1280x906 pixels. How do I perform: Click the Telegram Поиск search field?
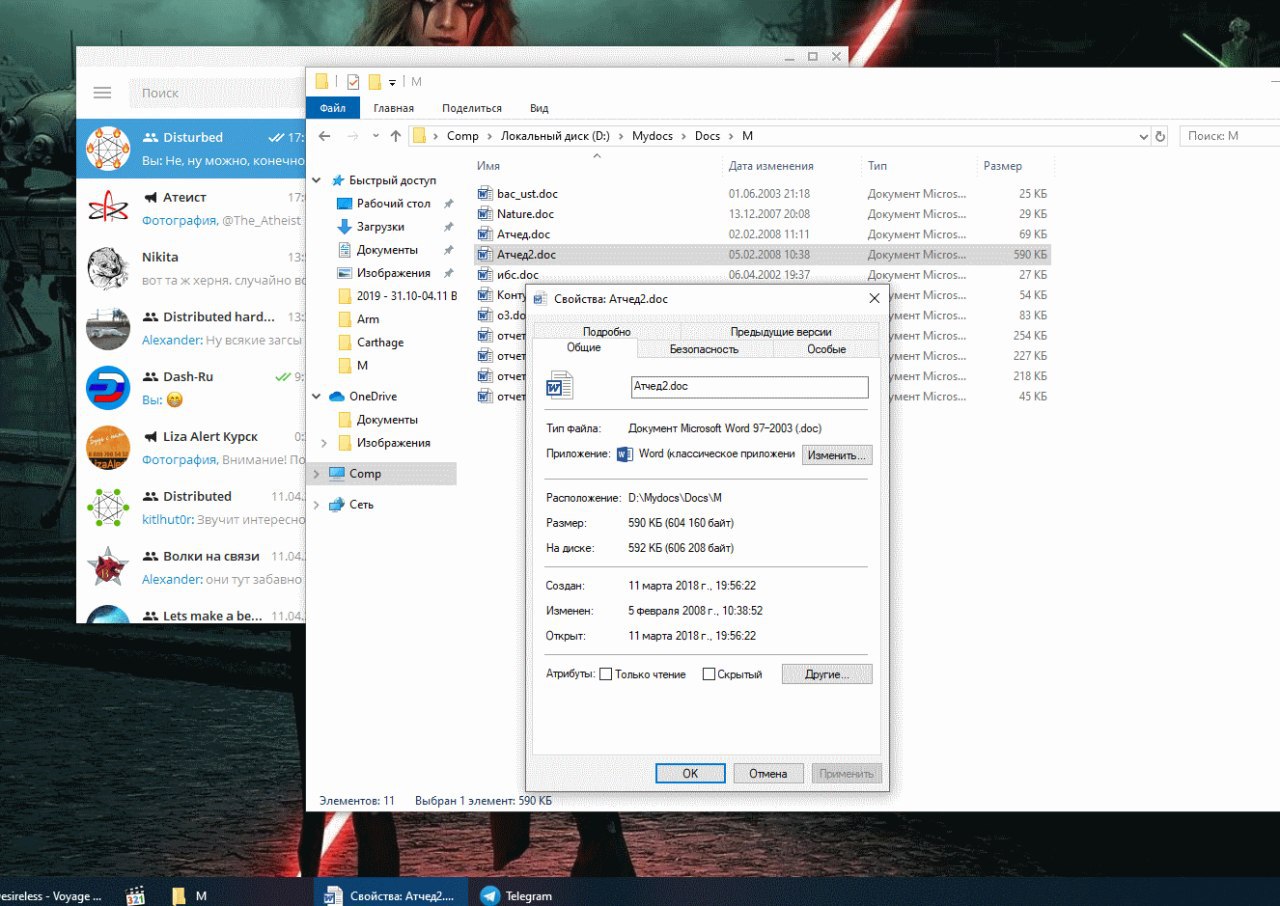click(215, 93)
